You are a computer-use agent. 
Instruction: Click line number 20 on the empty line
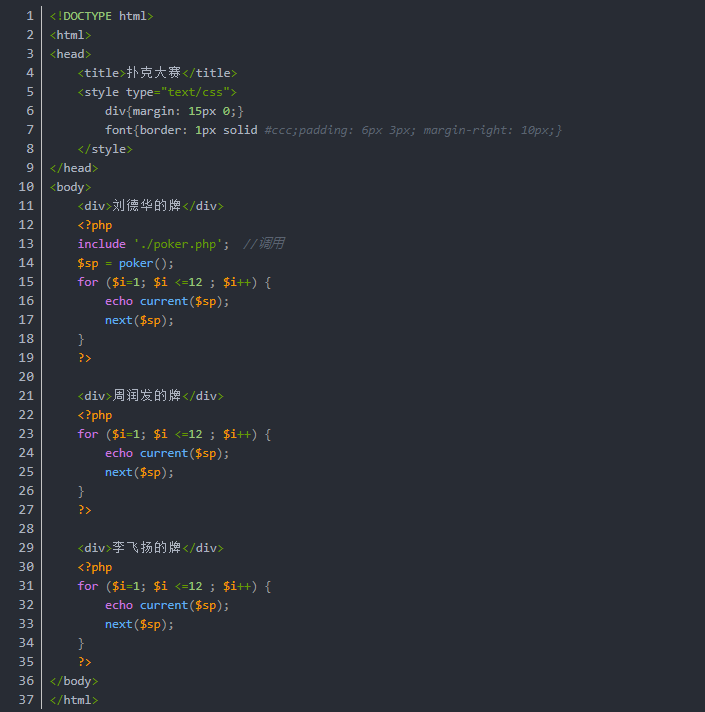(x=27, y=377)
